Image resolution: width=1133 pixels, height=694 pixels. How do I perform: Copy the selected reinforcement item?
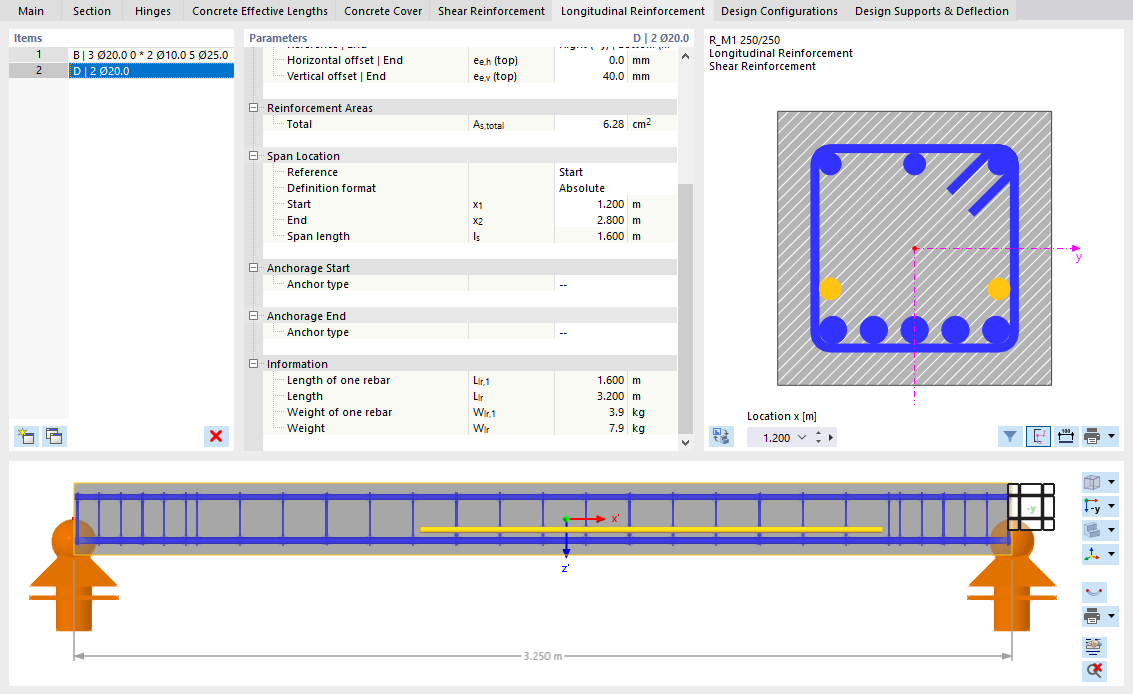54,436
